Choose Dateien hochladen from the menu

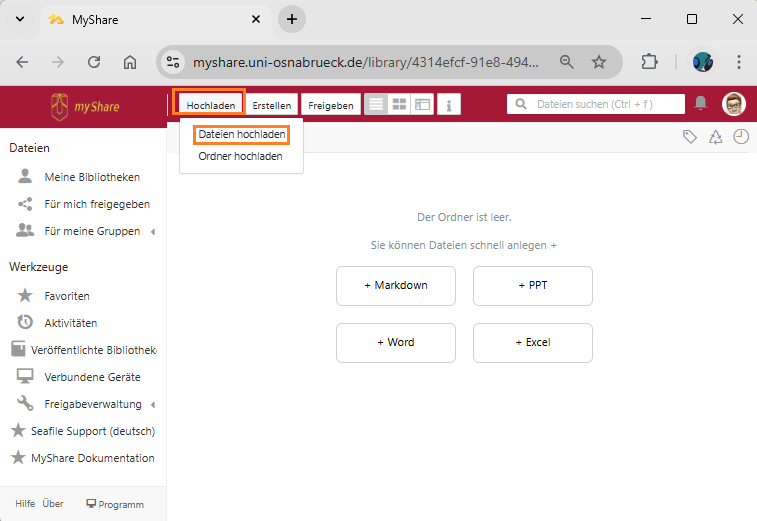(241, 134)
